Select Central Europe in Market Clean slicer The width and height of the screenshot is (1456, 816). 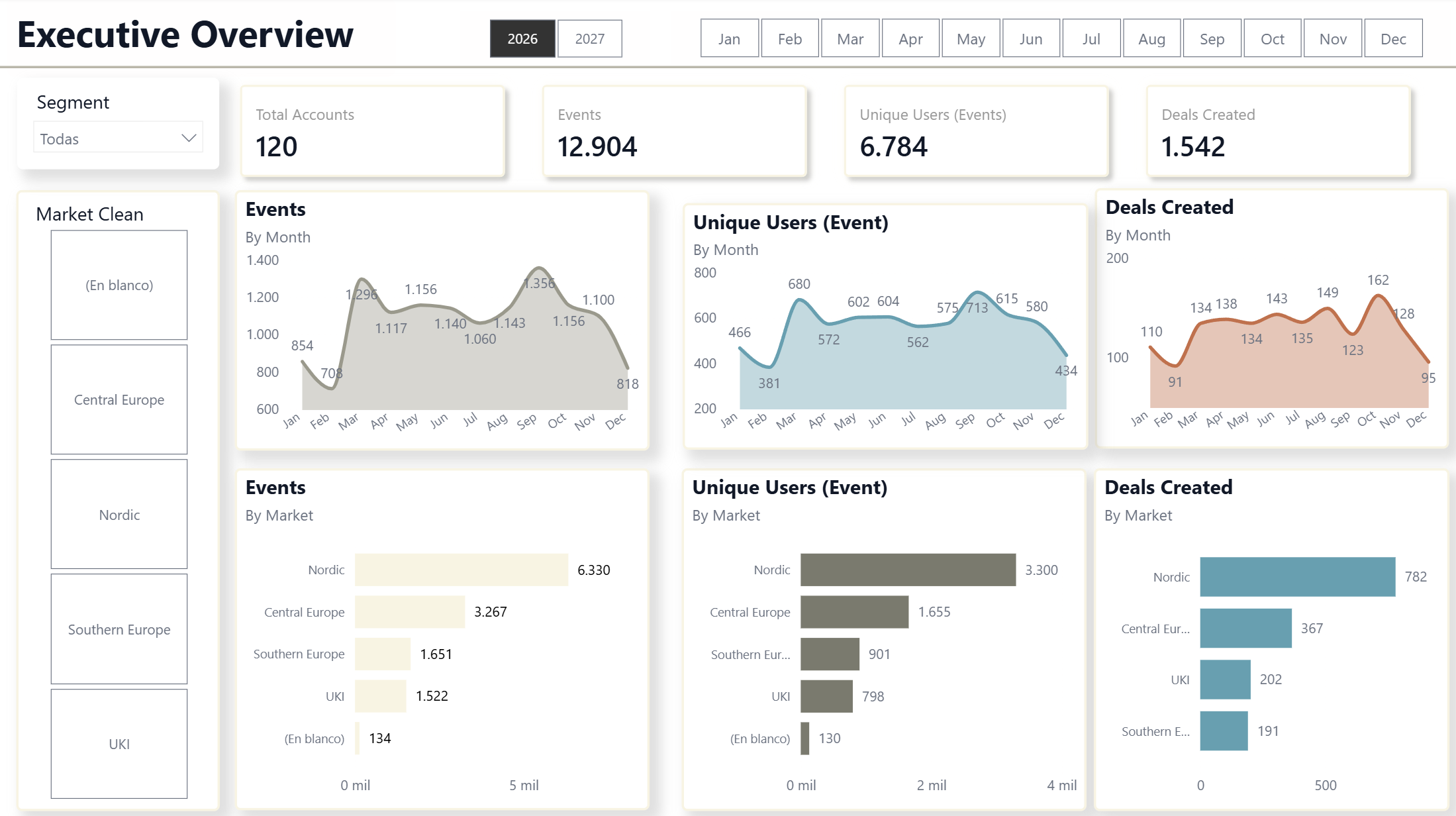point(119,399)
